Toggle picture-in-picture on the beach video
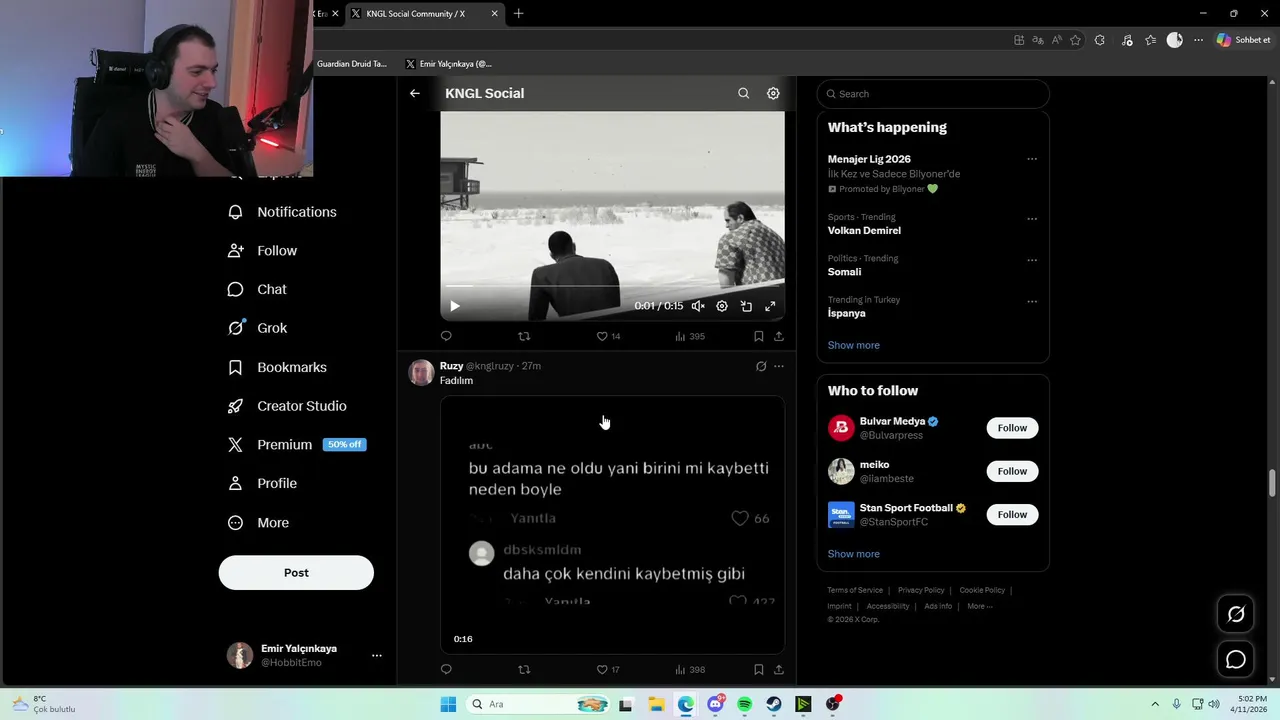Image resolution: width=1280 pixels, height=720 pixels. (746, 306)
